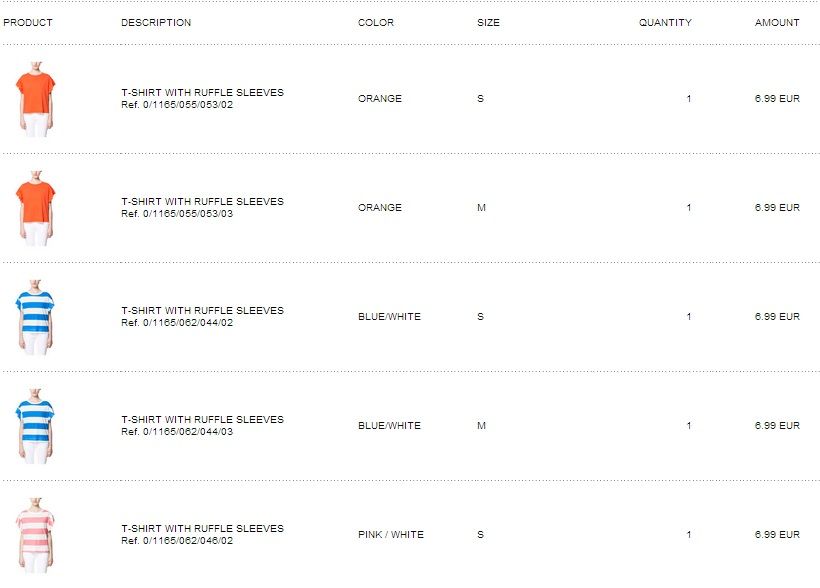This screenshot has height=588, width=820.
Task: Click the PRODUCT column header
Action: click(x=28, y=22)
